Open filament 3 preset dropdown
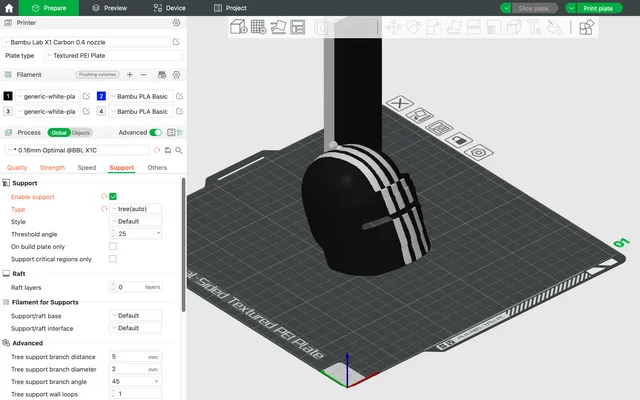Image resolution: width=640 pixels, height=400 pixels. pyautogui.click(x=48, y=111)
